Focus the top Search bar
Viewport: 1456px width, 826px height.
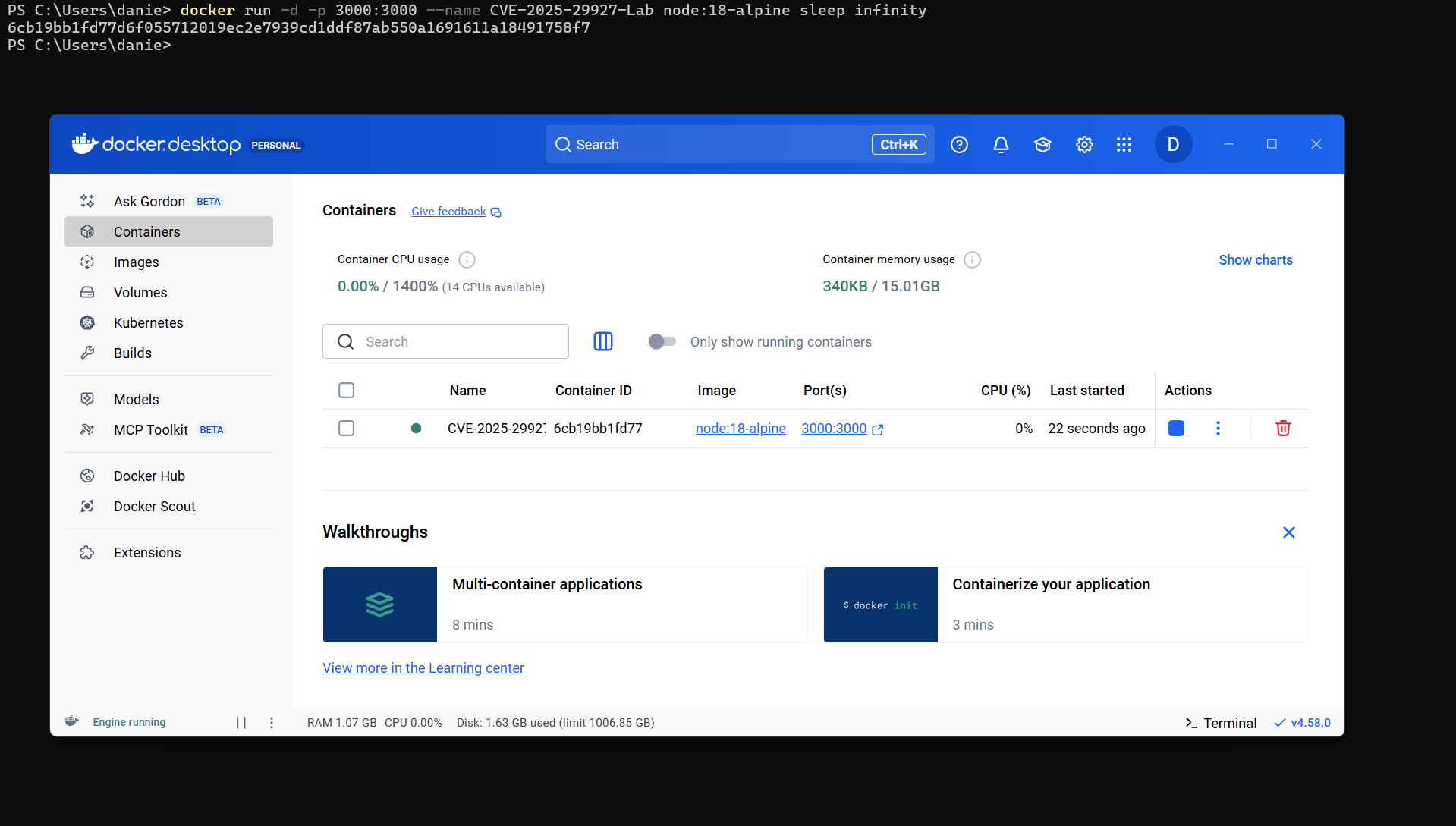[x=740, y=144]
